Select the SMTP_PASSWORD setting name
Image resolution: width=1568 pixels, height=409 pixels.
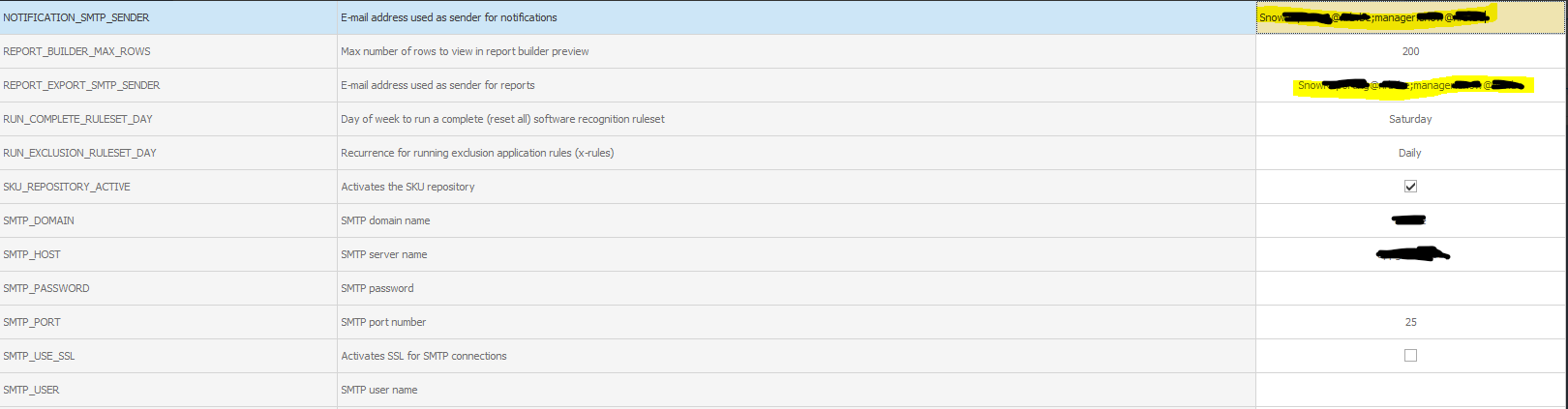tap(46, 288)
